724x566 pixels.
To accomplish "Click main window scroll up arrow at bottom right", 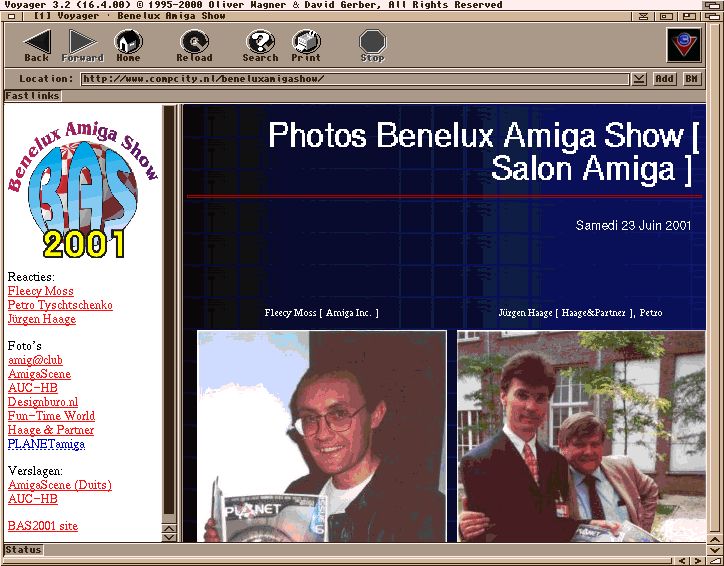I will tap(715, 540).
